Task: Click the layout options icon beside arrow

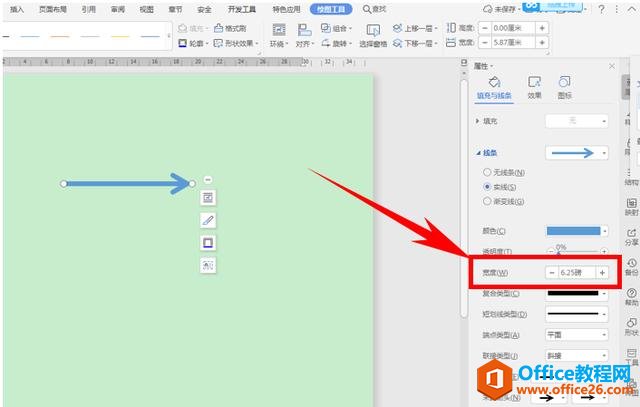Action: [x=208, y=197]
